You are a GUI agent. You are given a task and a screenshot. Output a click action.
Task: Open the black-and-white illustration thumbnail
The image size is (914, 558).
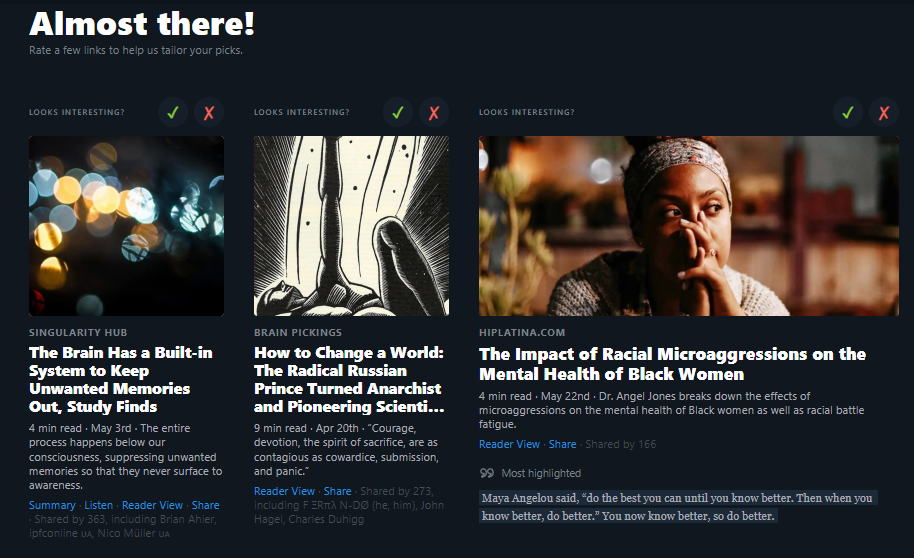point(351,226)
